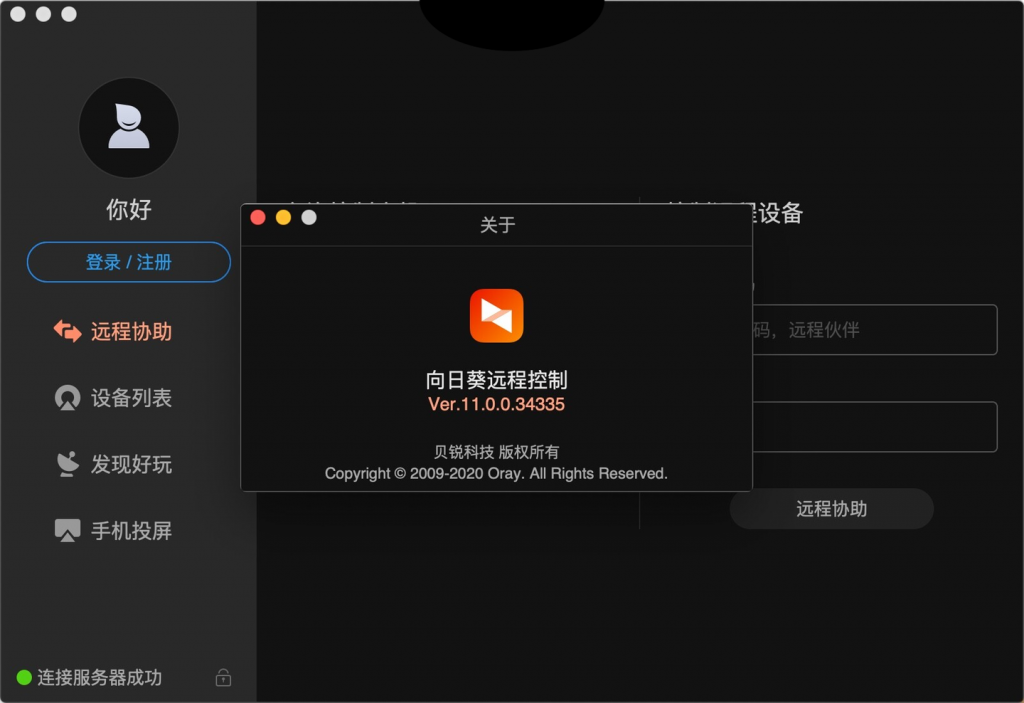
Task: Open the 发现好玩 sidebar menu label
Action: [x=131, y=464]
